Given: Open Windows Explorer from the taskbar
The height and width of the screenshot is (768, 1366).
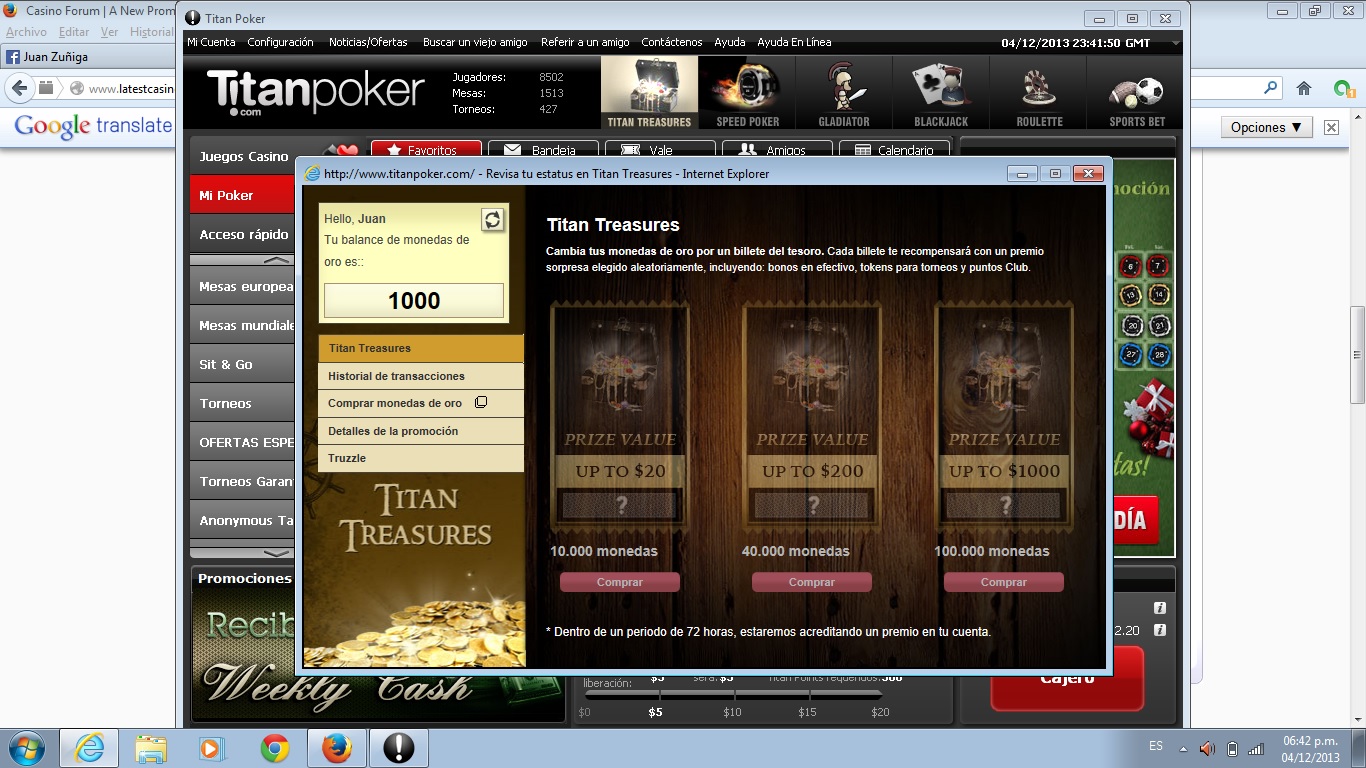Looking at the screenshot, I should click(x=151, y=748).
